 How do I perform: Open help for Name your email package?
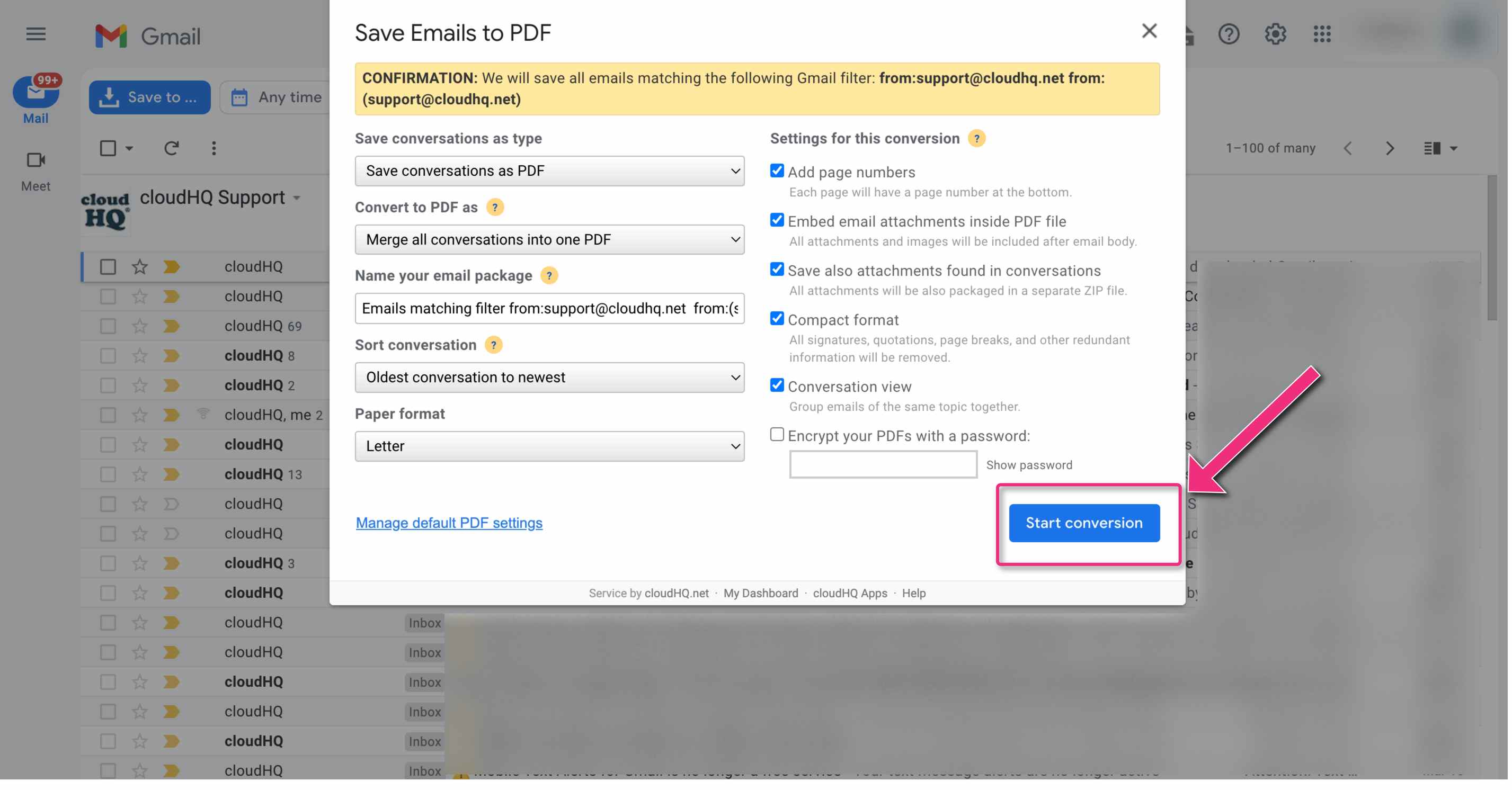[549, 275]
